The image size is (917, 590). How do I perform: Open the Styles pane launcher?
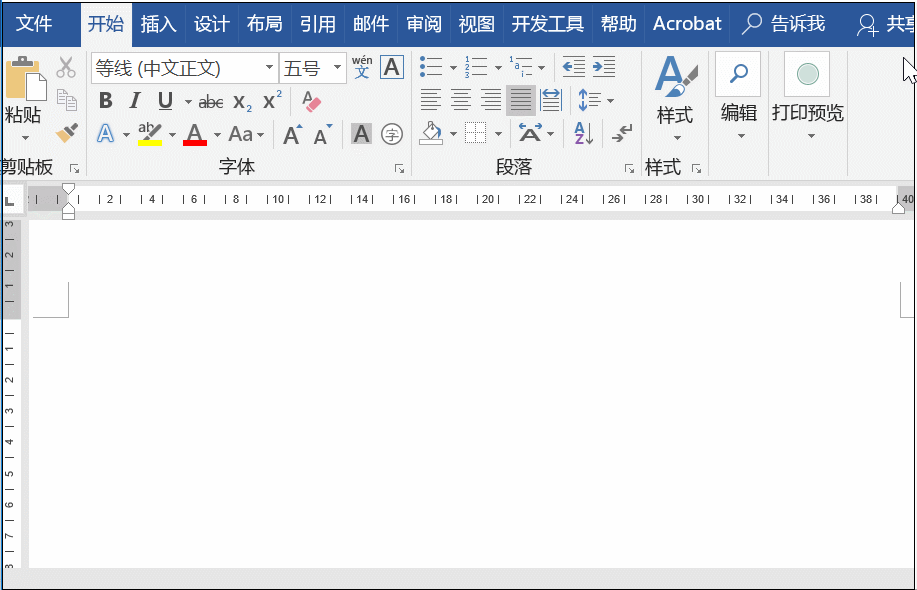[x=697, y=169]
